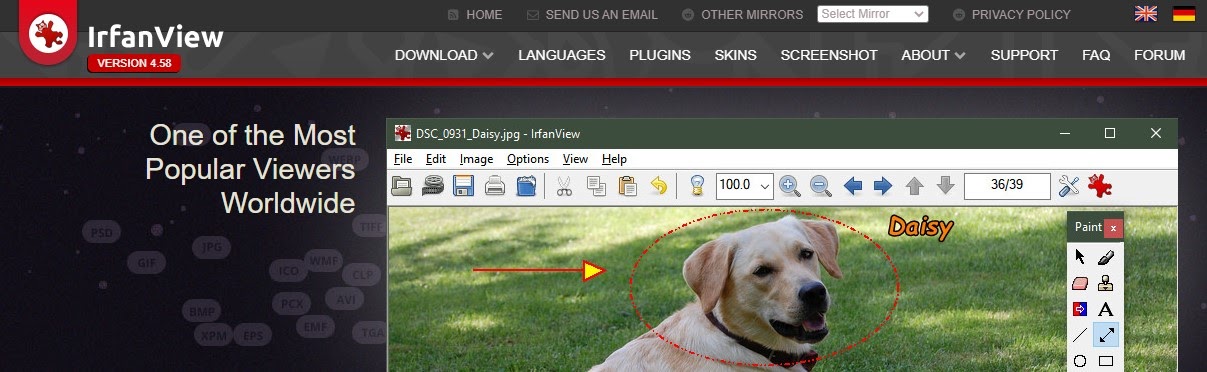1207x372 pixels.
Task: Click the German flag language icon
Action: [1184, 14]
